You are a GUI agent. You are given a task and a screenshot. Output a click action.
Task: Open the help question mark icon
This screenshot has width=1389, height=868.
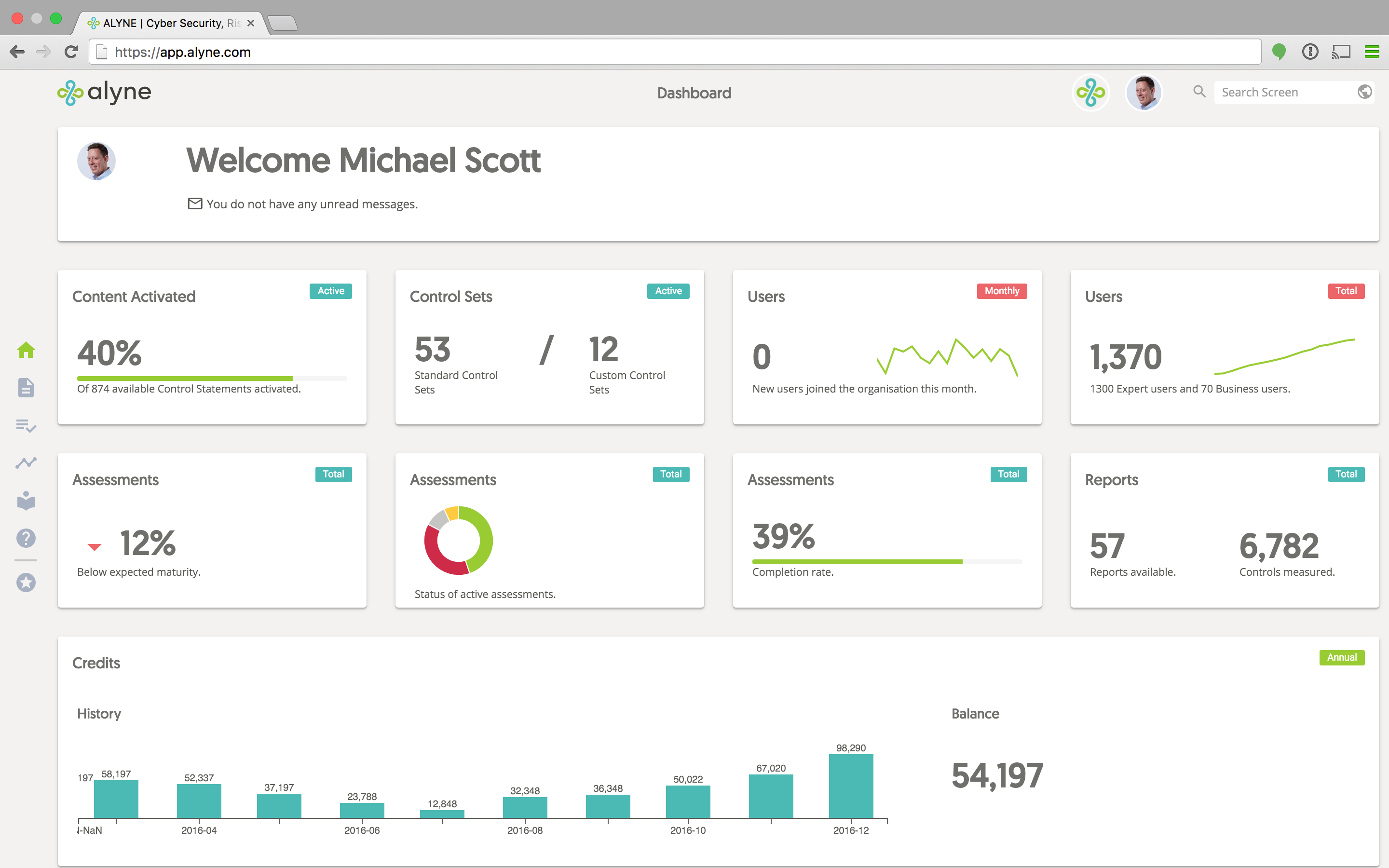(x=26, y=539)
